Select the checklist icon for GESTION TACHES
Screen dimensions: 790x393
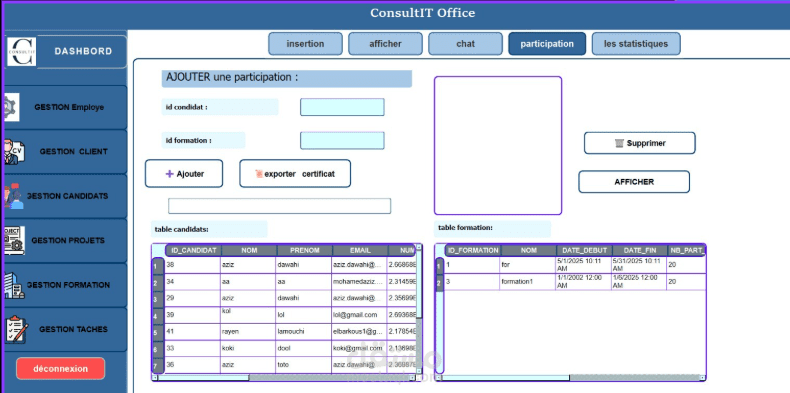(16, 330)
